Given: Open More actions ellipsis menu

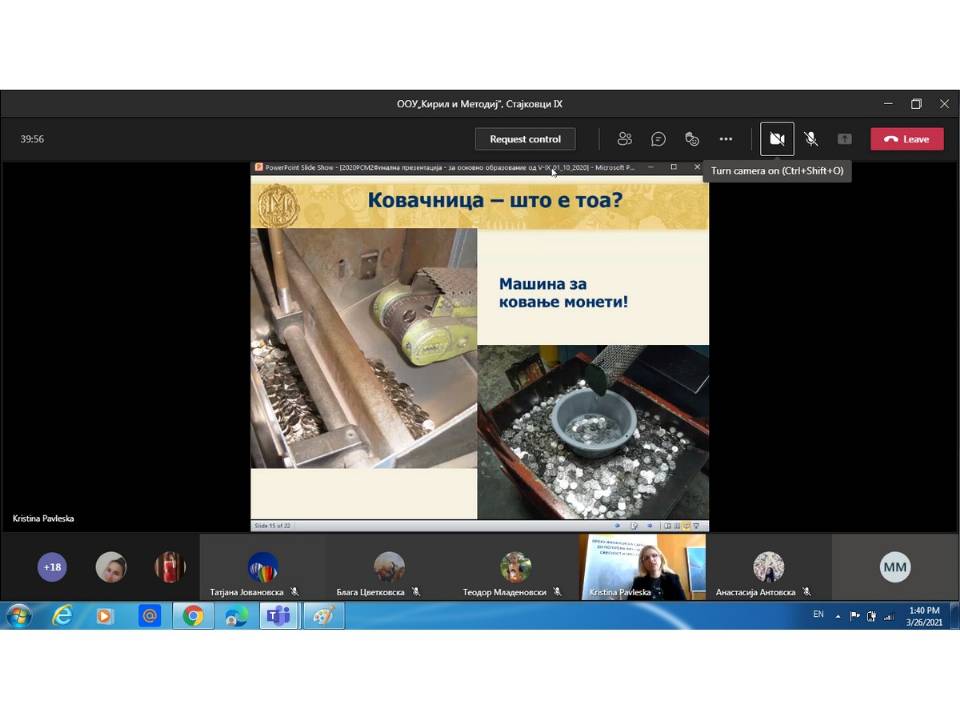Looking at the screenshot, I should click(726, 139).
